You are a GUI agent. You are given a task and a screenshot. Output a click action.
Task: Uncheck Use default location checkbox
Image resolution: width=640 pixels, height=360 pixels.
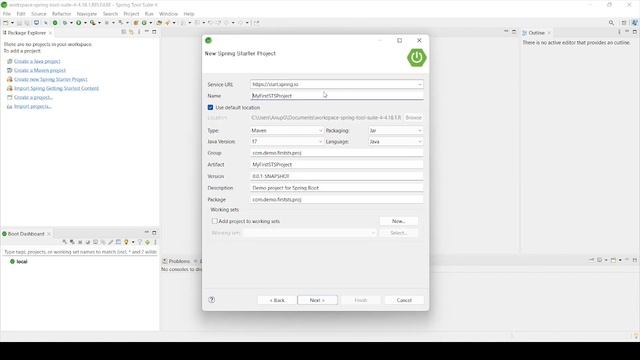[x=210, y=107]
